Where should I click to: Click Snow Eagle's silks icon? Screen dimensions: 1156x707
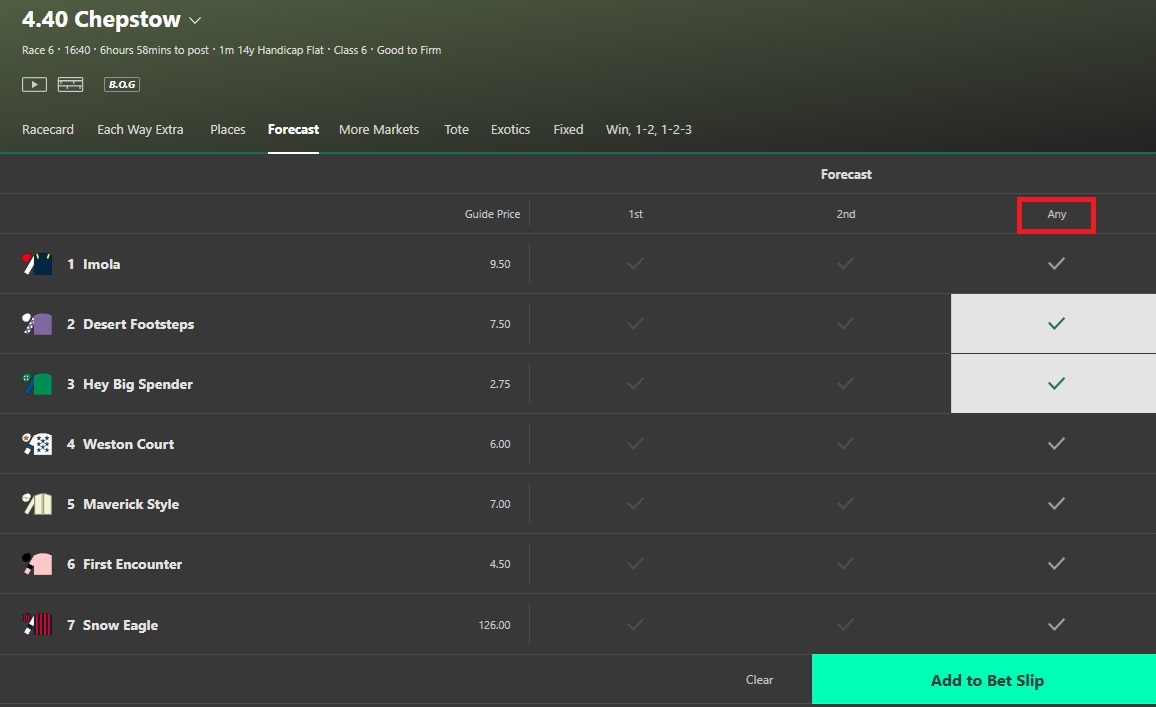tap(36, 624)
